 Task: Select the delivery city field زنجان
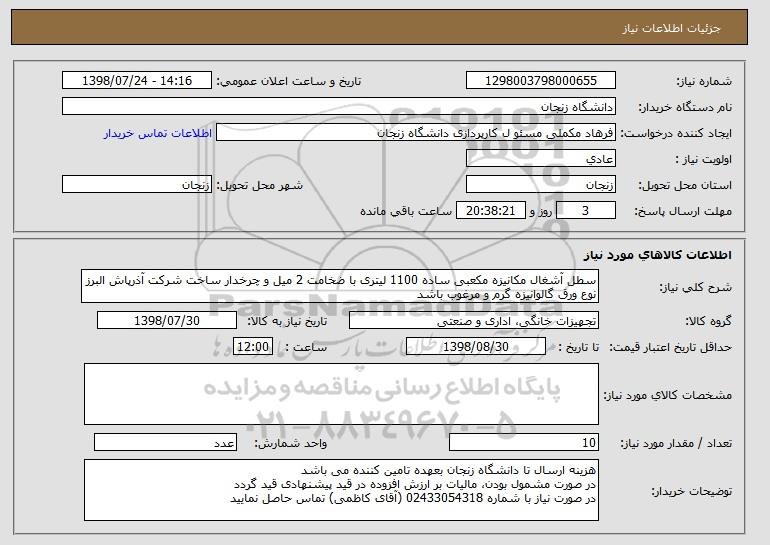(x=137, y=185)
